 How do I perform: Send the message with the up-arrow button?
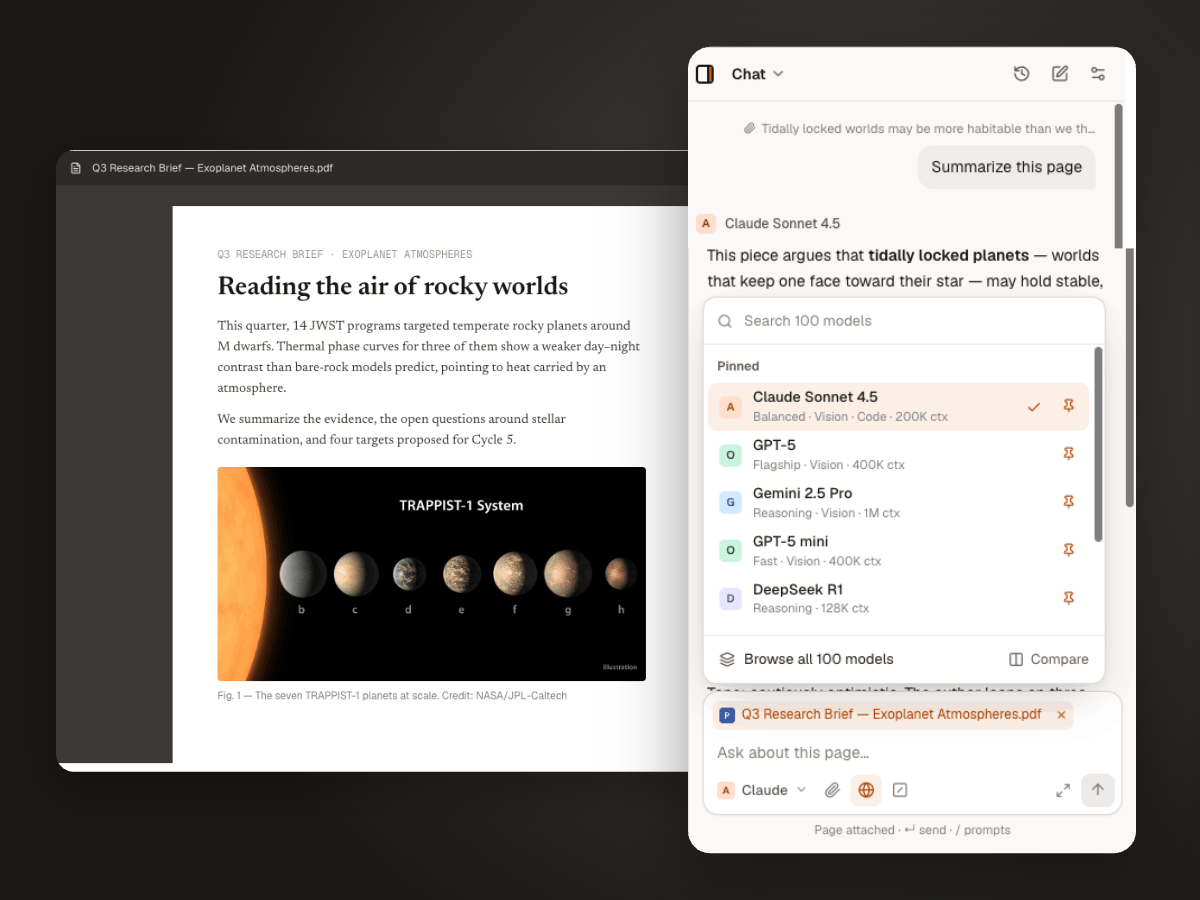[x=1098, y=790]
